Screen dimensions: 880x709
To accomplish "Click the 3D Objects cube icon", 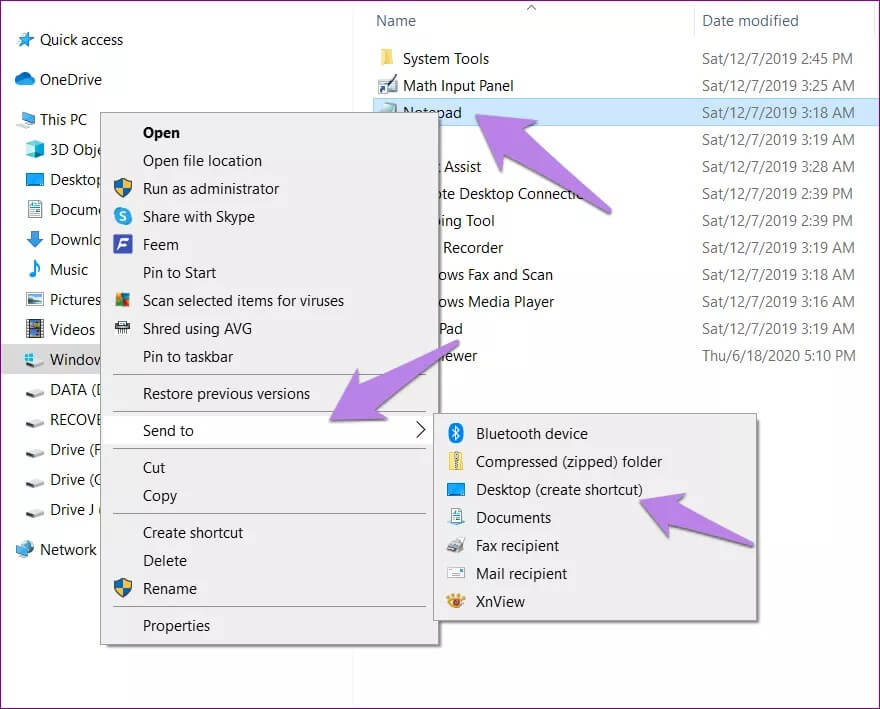I will pos(35,149).
